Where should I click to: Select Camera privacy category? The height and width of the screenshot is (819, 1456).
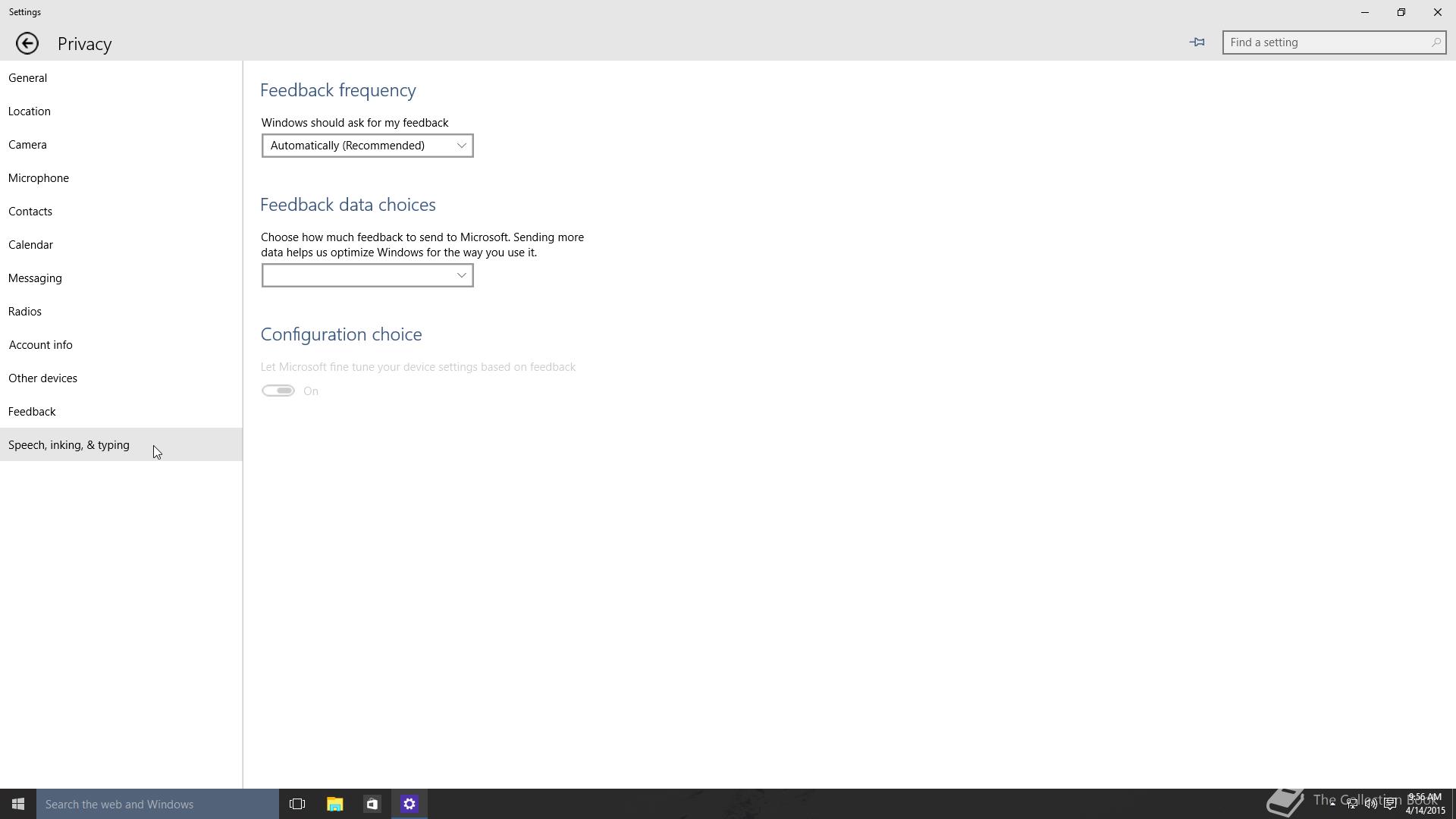pos(121,145)
